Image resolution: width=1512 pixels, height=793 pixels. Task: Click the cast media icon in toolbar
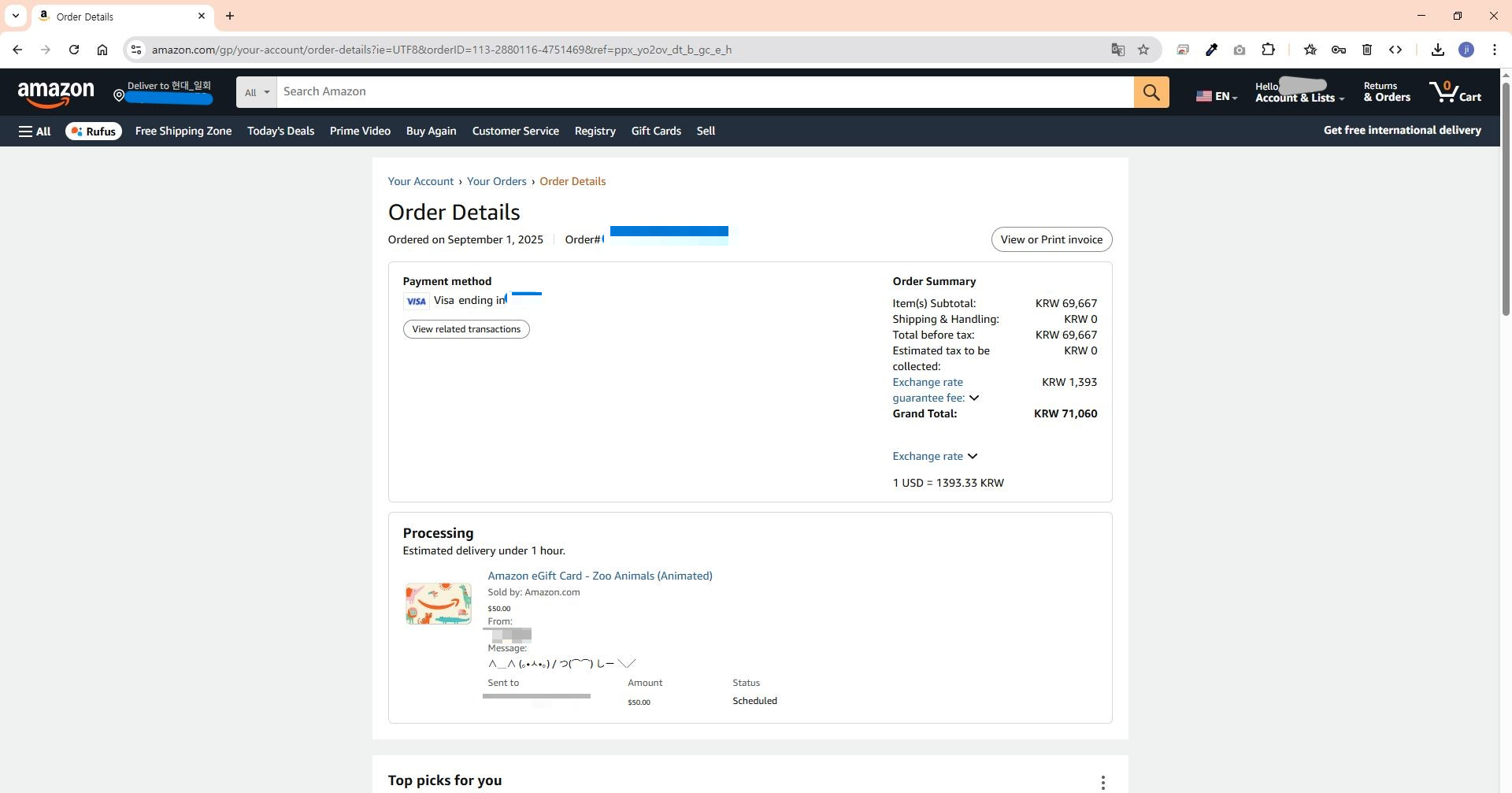[1183, 50]
